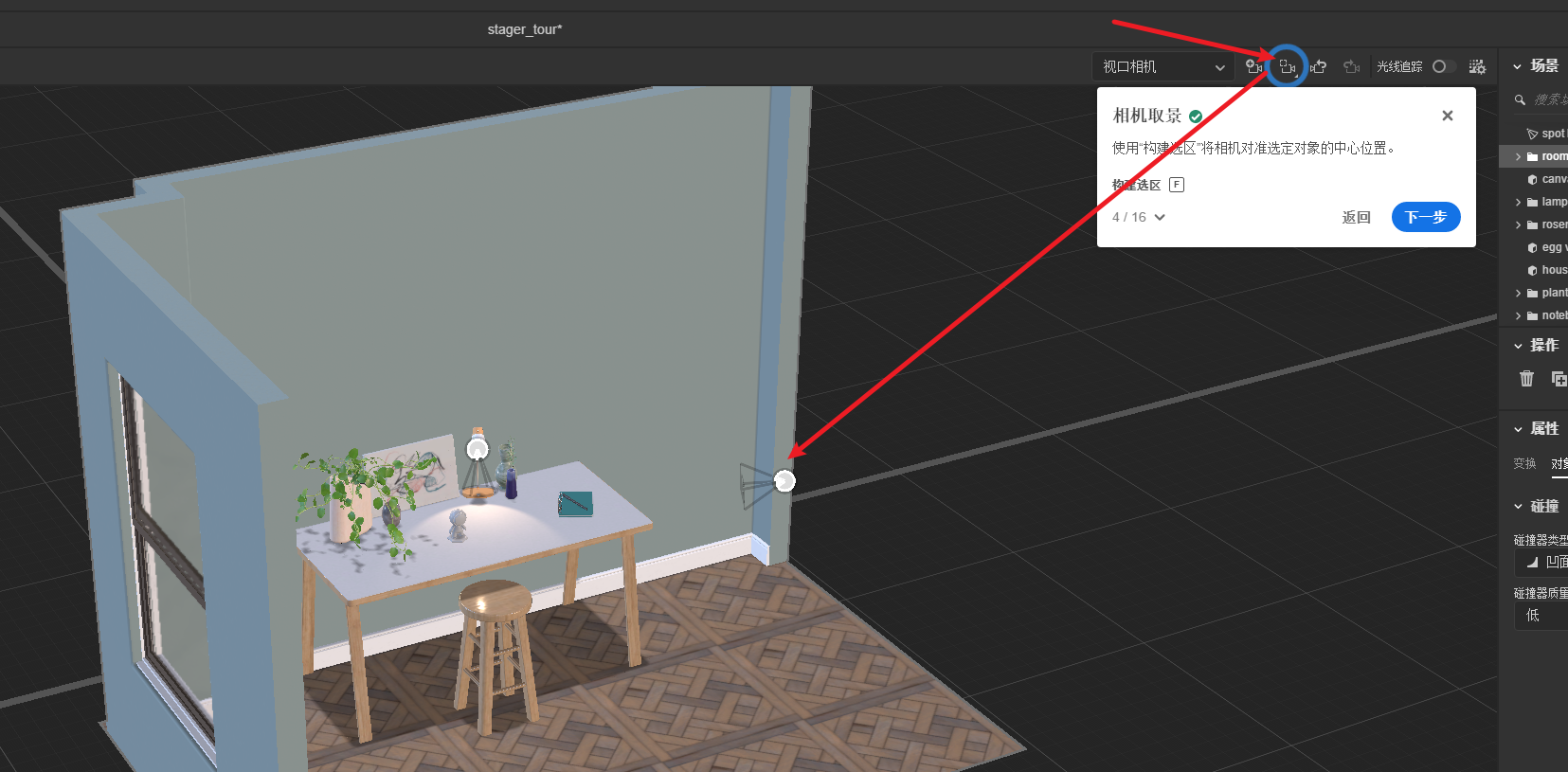
Task: Click the add camera icon
Action: click(x=1254, y=66)
